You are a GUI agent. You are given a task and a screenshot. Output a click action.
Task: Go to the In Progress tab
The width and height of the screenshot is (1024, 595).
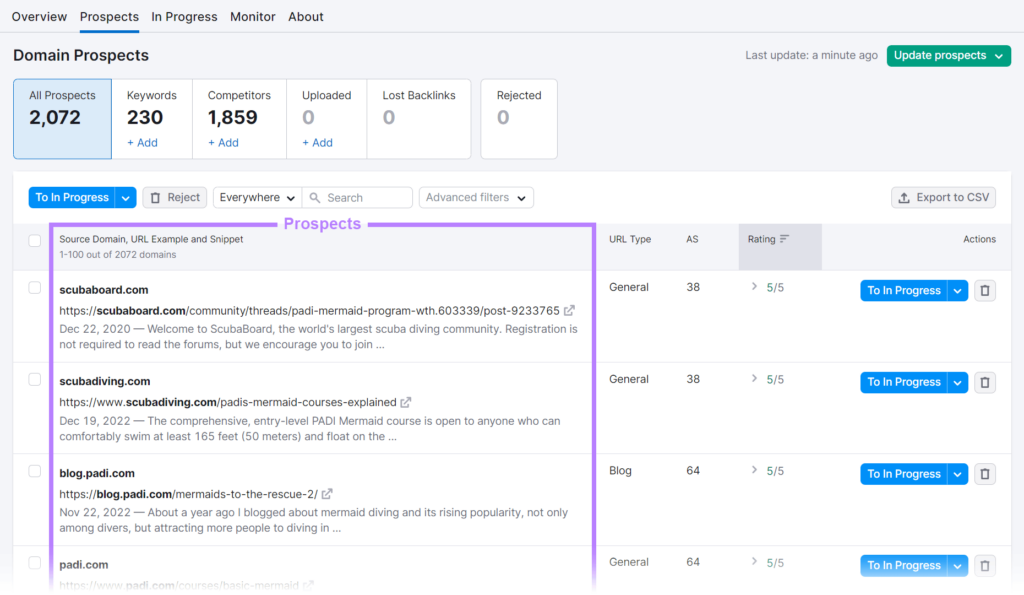[184, 16]
